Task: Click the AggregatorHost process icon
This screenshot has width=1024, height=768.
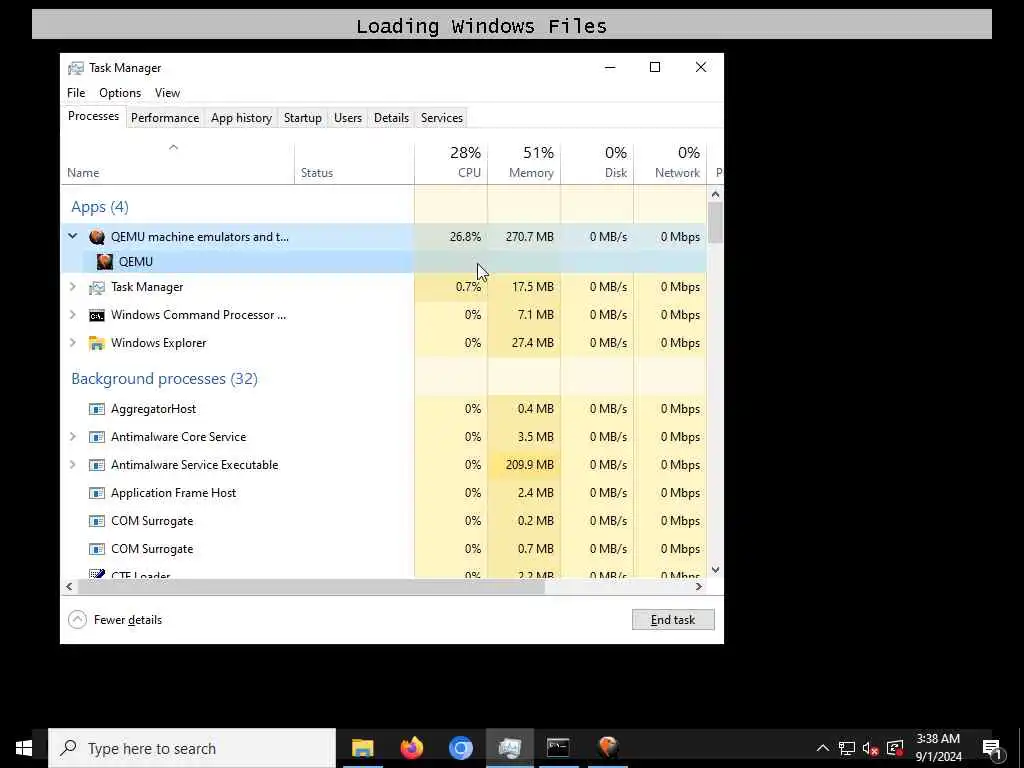Action: pos(97,409)
